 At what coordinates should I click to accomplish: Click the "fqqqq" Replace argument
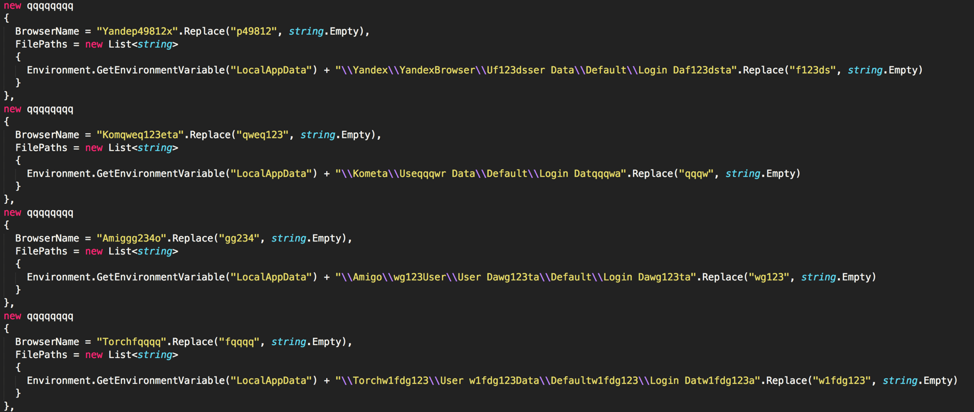238,342
